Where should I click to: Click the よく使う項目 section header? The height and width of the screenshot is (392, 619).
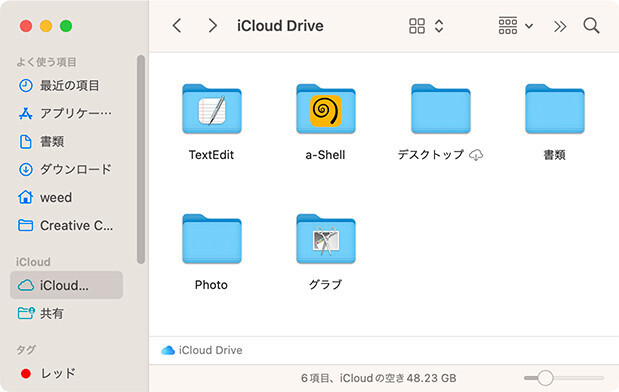(x=47, y=62)
